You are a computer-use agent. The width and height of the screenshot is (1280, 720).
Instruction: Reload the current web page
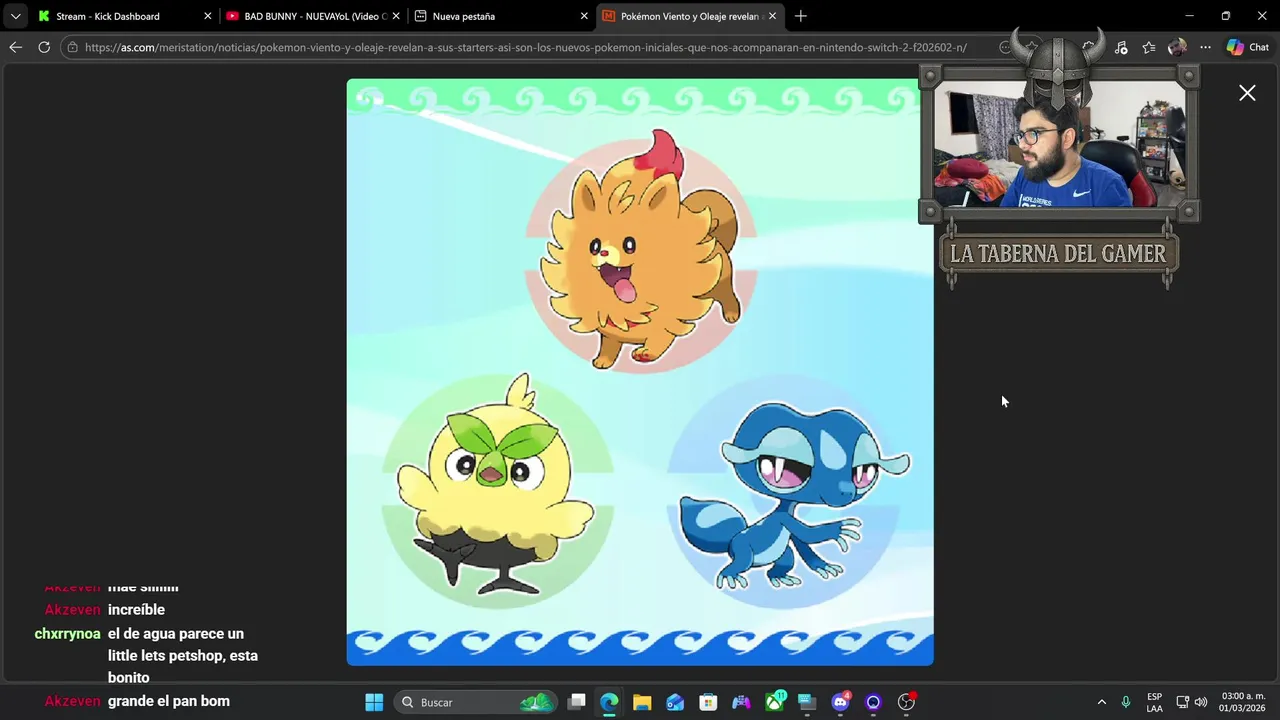tap(44, 47)
